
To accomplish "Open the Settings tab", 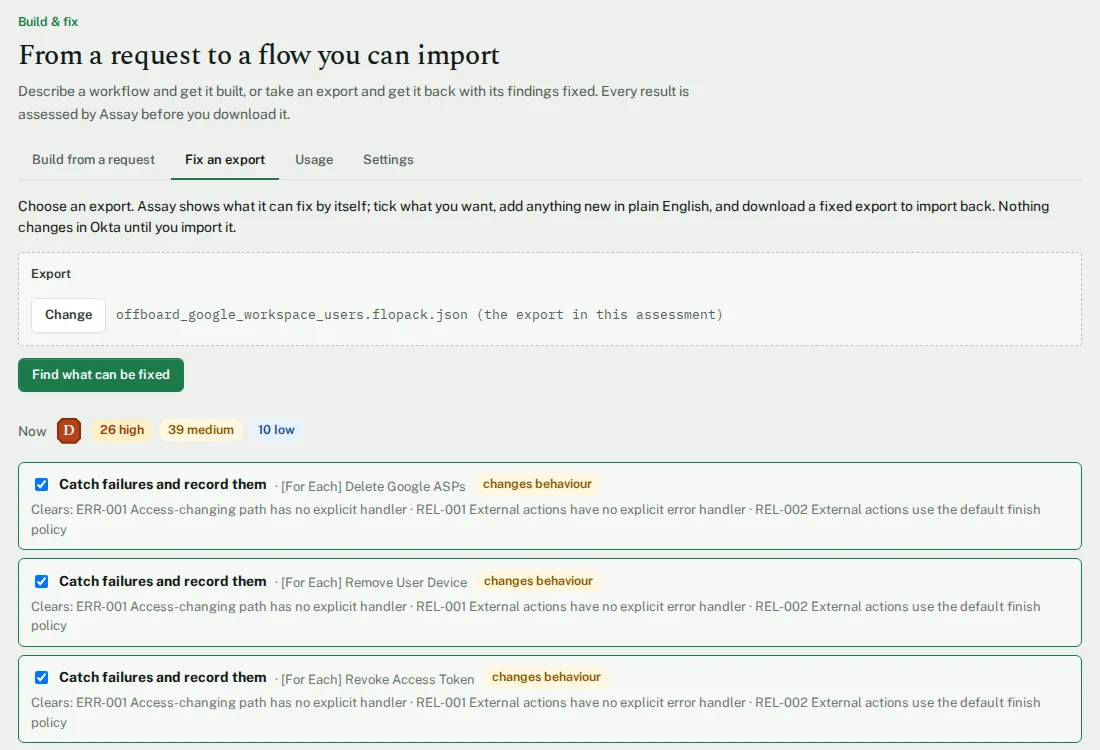I will click(x=388, y=159).
